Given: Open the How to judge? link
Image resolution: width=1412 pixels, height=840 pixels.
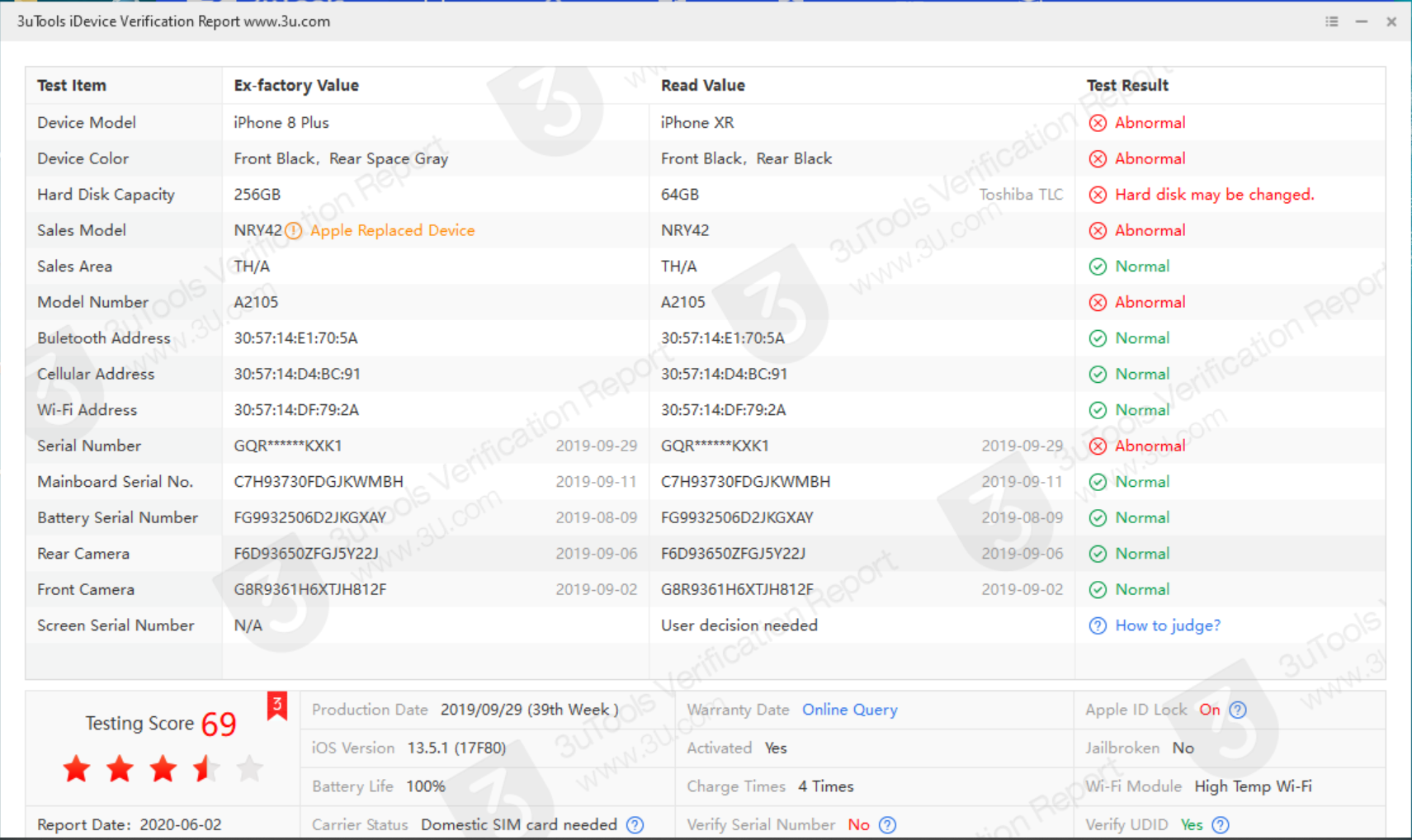Looking at the screenshot, I should (x=1168, y=625).
